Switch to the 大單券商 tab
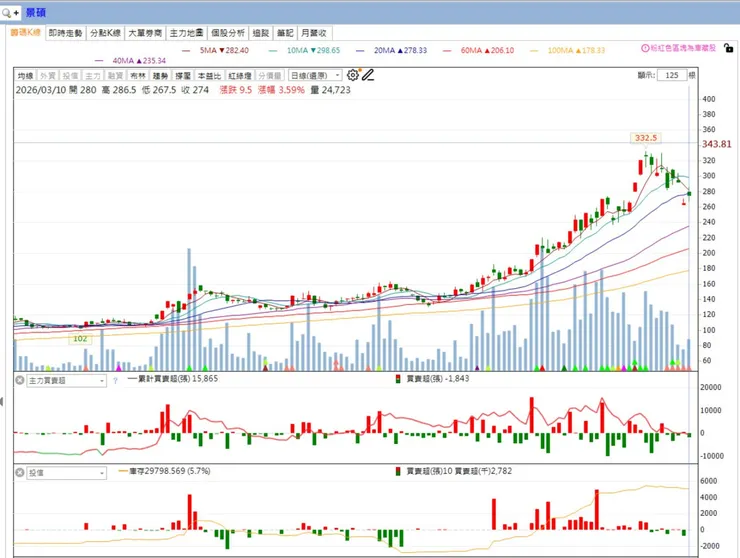740x558 pixels. click(x=145, y=33)
